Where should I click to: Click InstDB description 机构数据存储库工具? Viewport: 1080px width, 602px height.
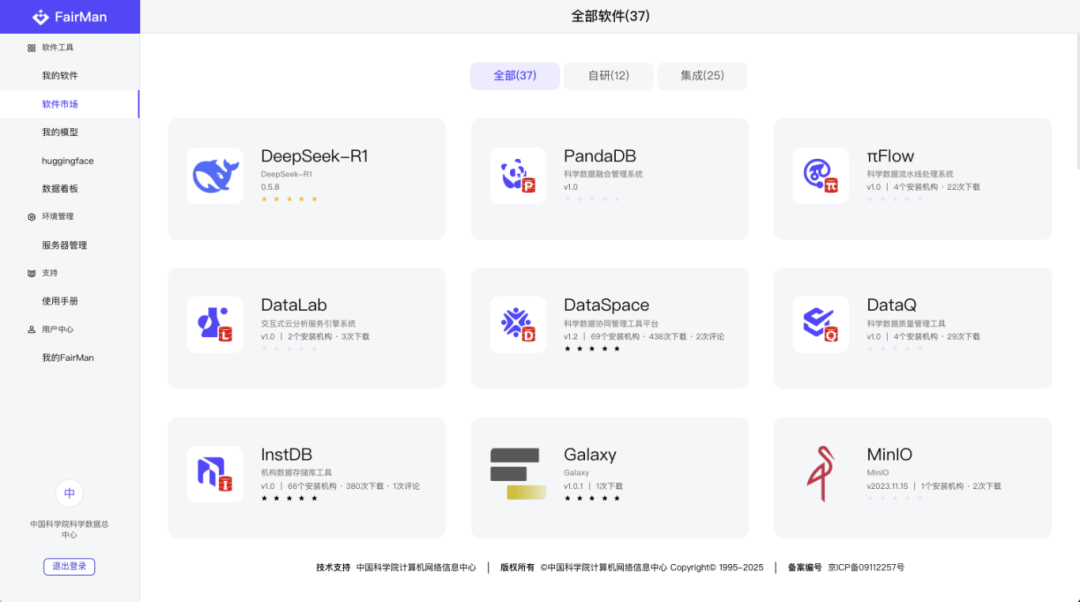pyautogui.click(x=296, y=473)
